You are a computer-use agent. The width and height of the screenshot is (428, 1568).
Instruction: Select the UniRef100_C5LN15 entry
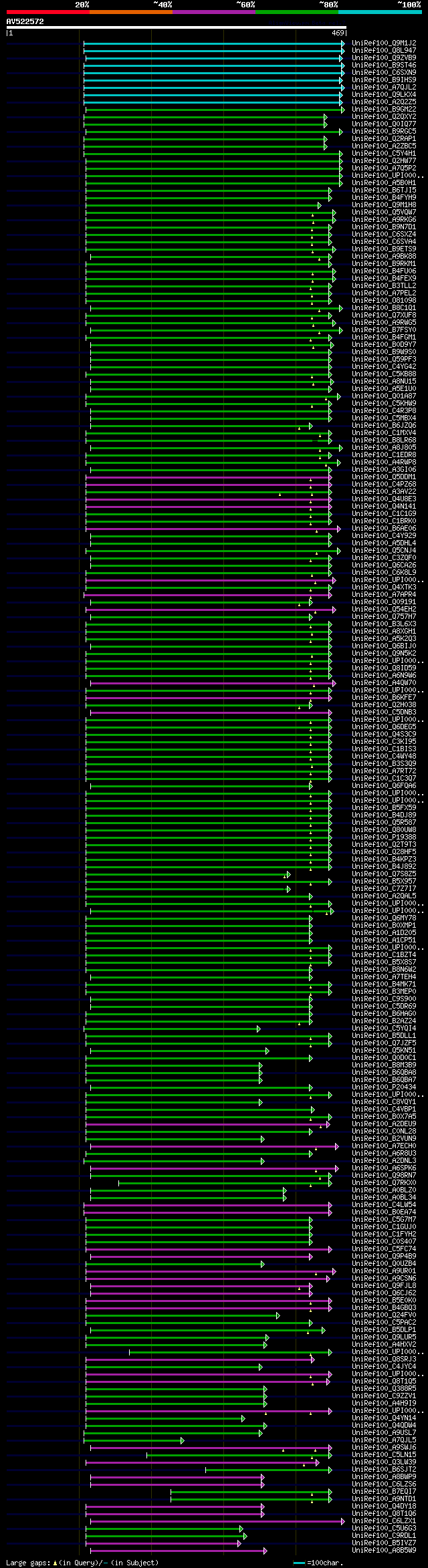(x=384, y=1454)
